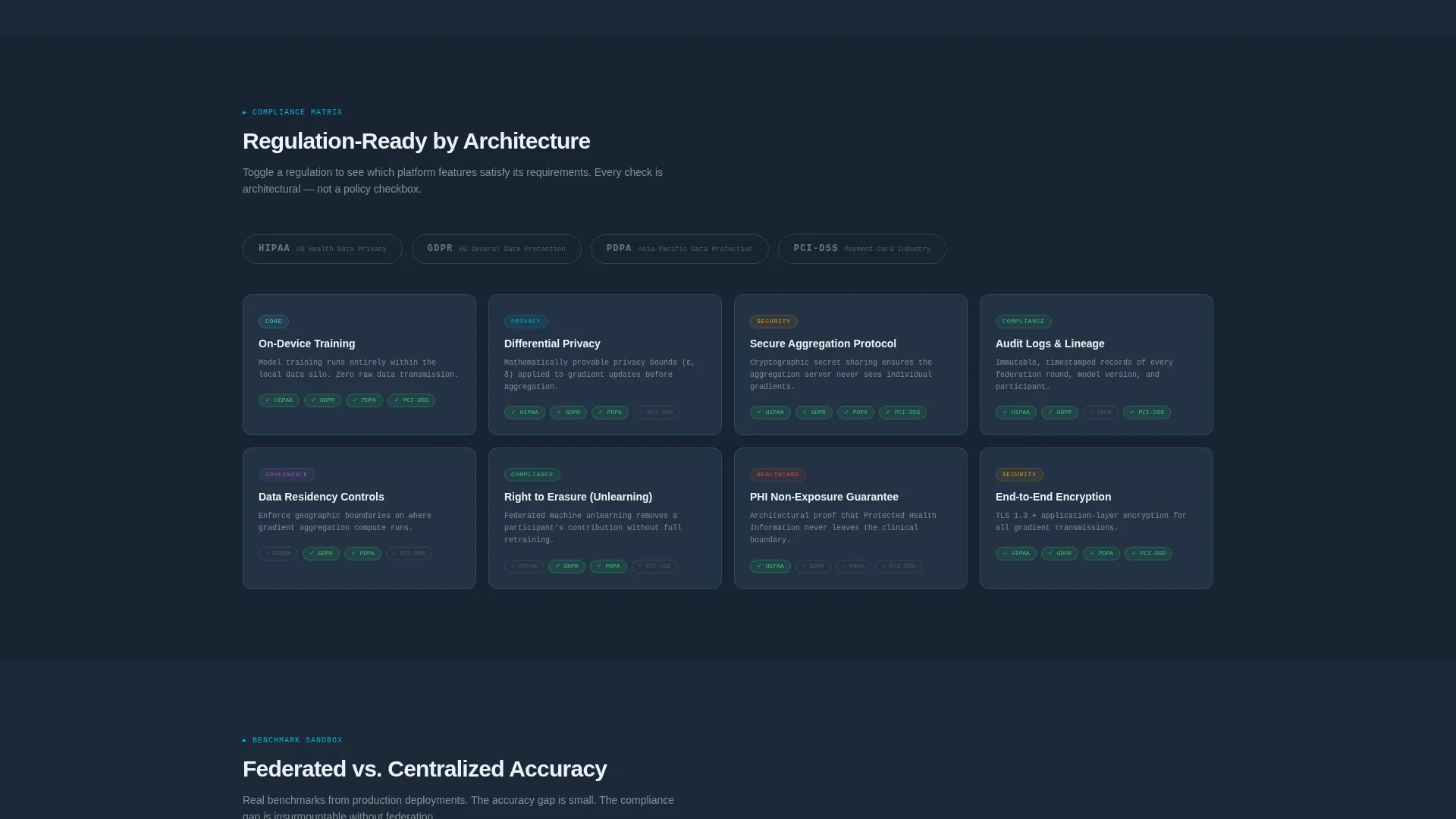The width and height of the screenshot is (1456, 819).
Task: Click the CORE tag on On-Device Training
Action: click(x=274, y=322)
